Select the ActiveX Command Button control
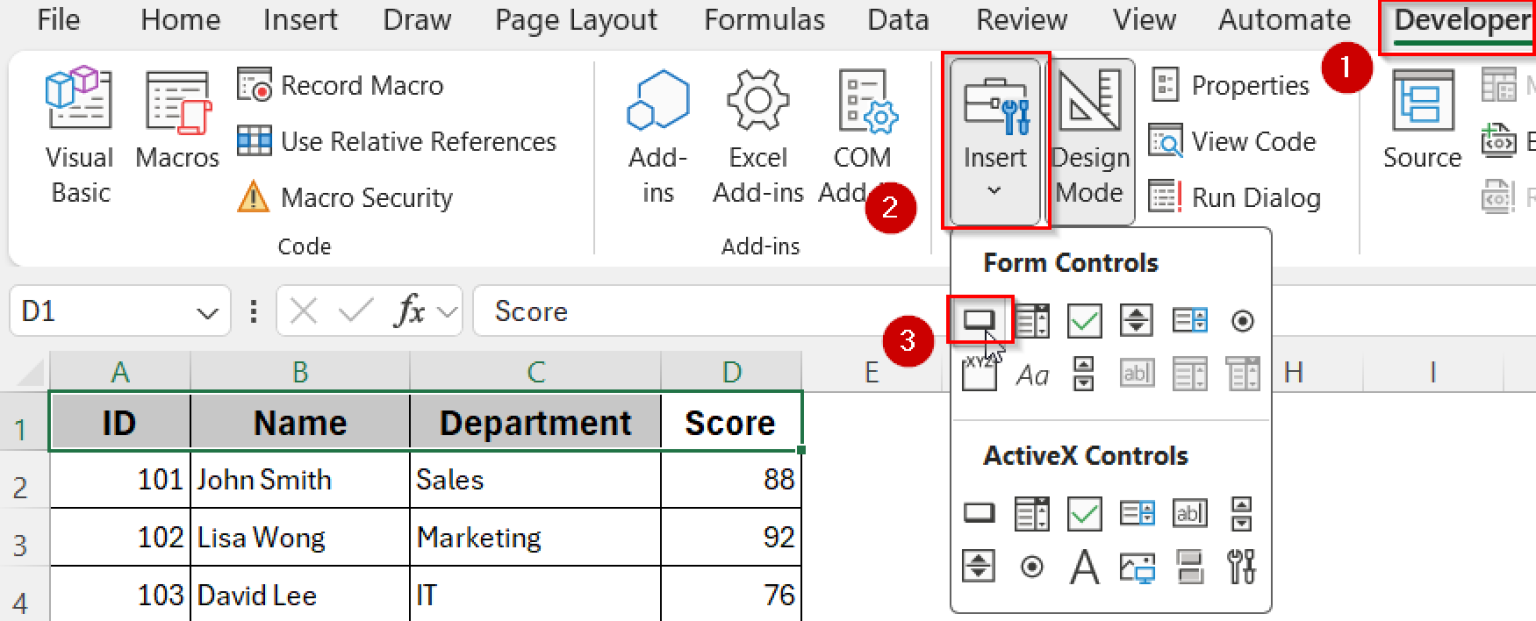The height and width of the screenshot is (621, 1536). click(x=979, y=512)
